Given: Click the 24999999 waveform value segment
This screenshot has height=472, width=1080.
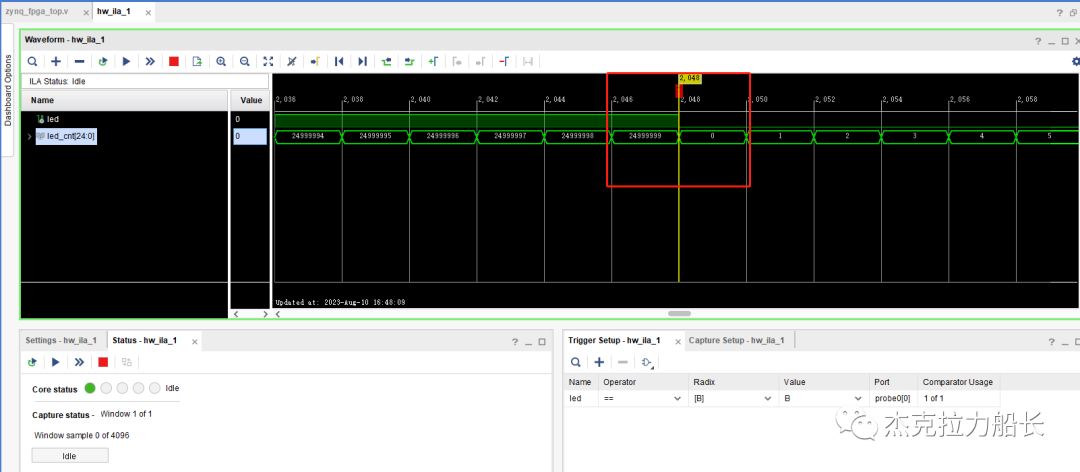Looking at the screenshot, I should point(645,136).
